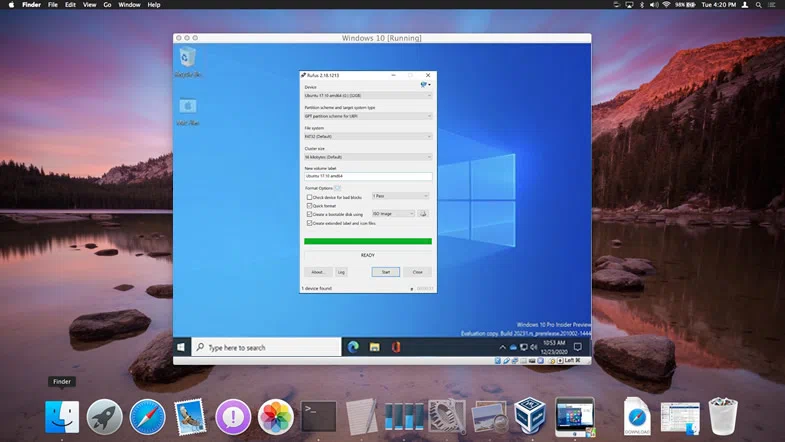785x442 pixels.
Task: Click the Windows Start button
Action: pyautogui.click(x=181, y=347)
